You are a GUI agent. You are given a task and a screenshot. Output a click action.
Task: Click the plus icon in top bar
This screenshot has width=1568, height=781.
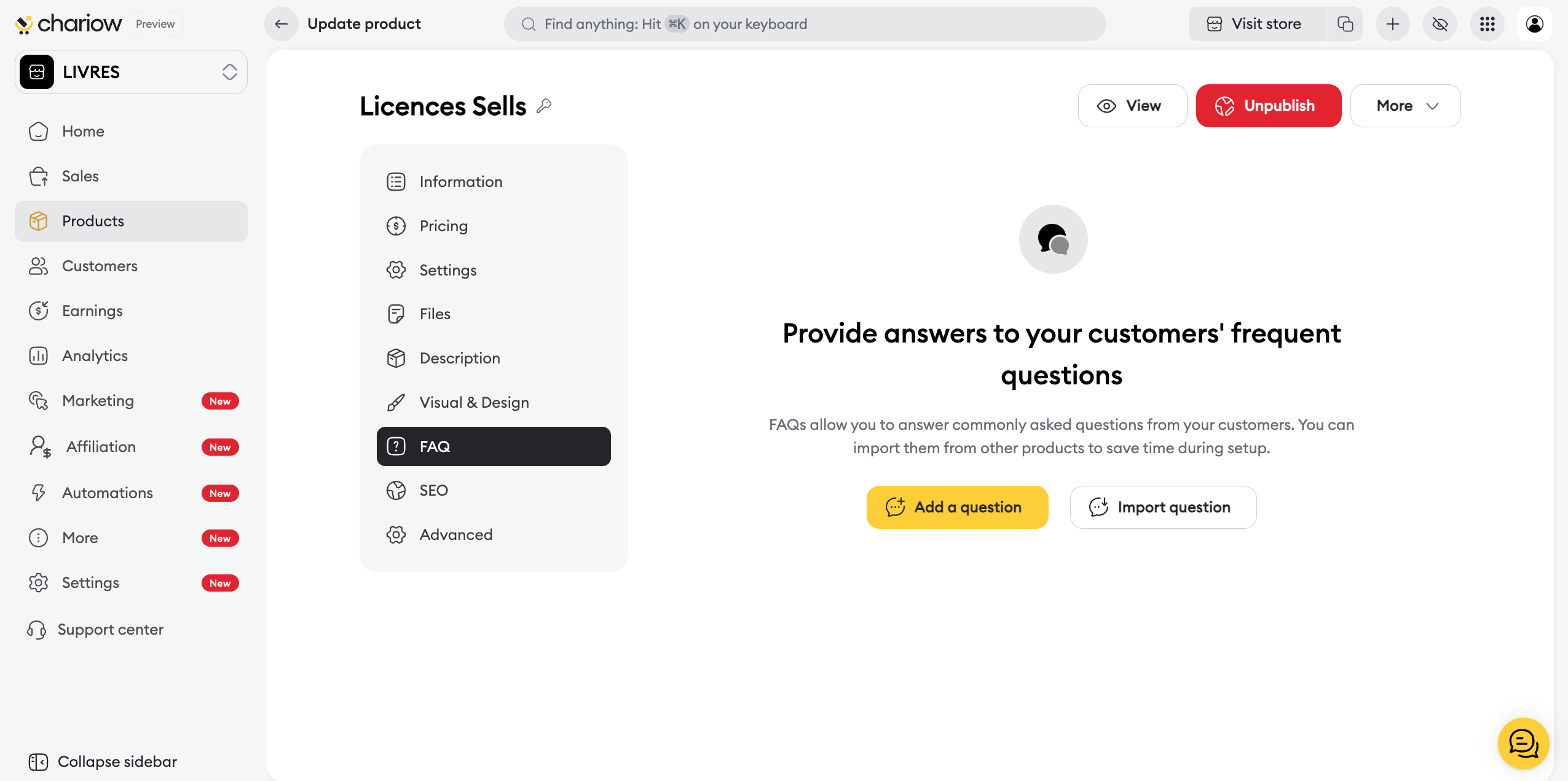[x=1392, y=24]
